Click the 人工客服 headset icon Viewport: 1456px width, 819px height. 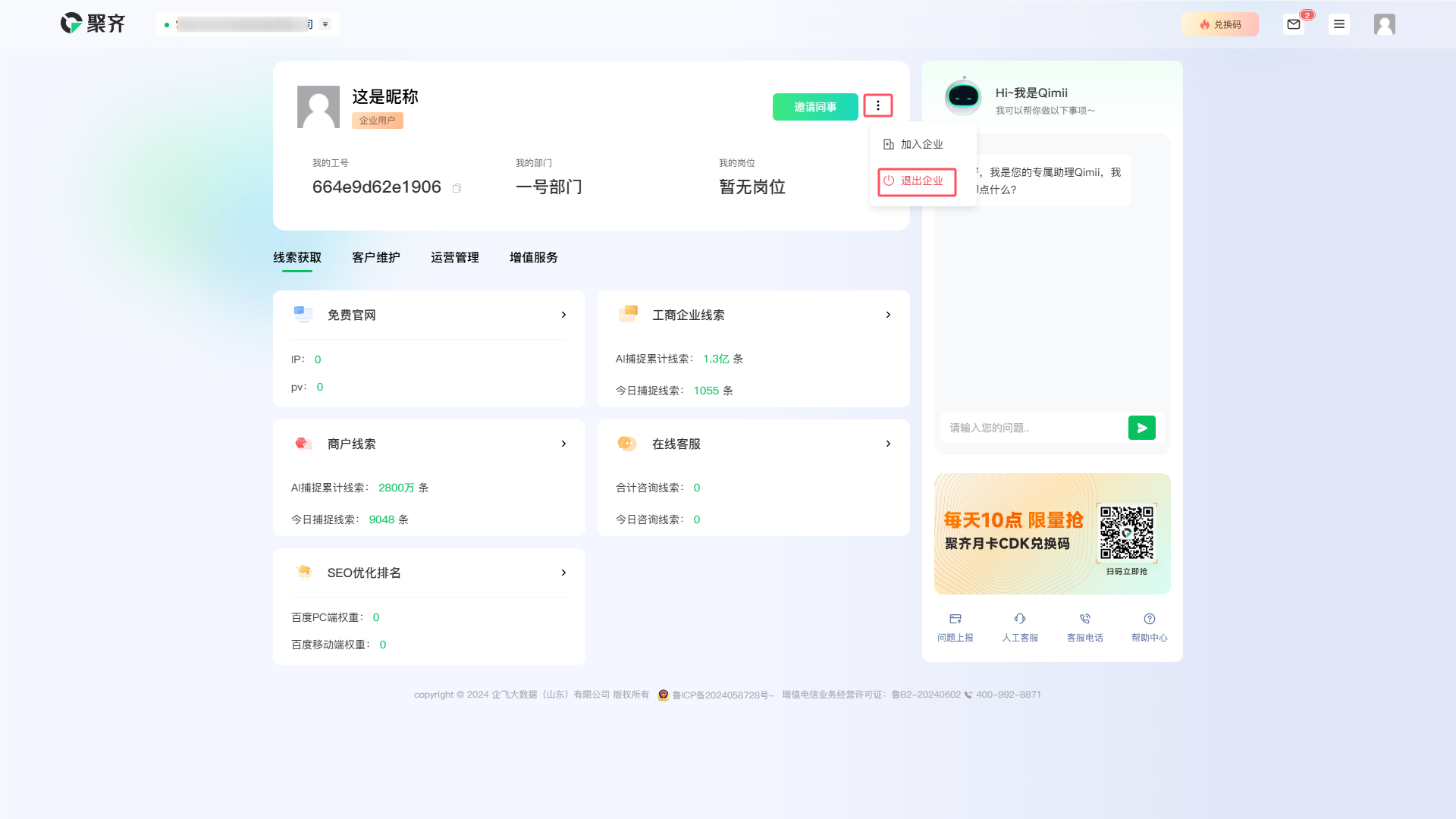1020,619
